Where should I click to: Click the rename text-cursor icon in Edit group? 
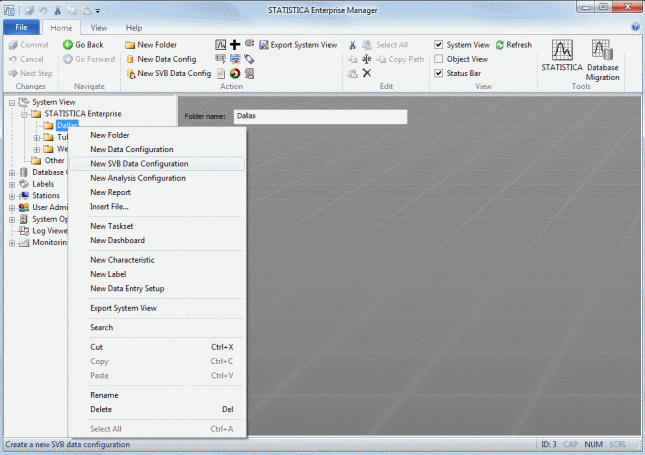point(367,59)
